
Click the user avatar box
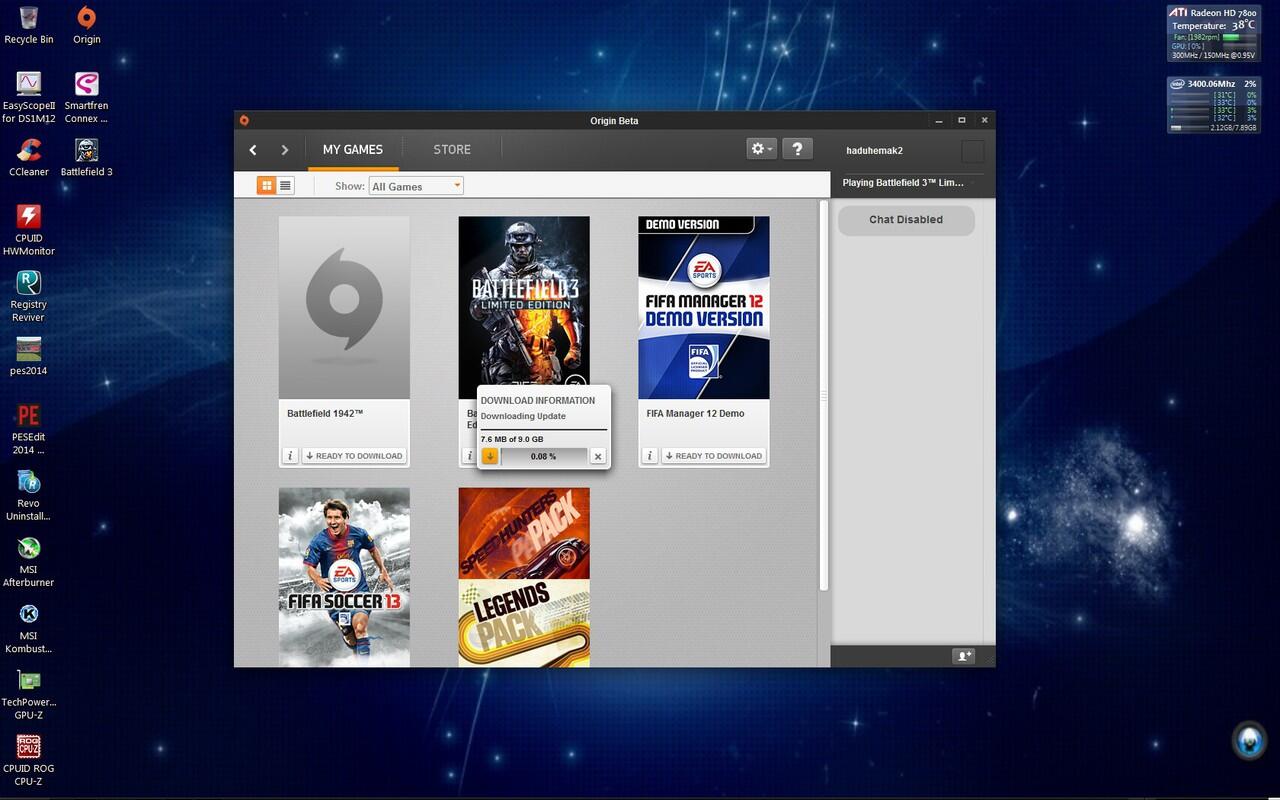tap(972, 151)
